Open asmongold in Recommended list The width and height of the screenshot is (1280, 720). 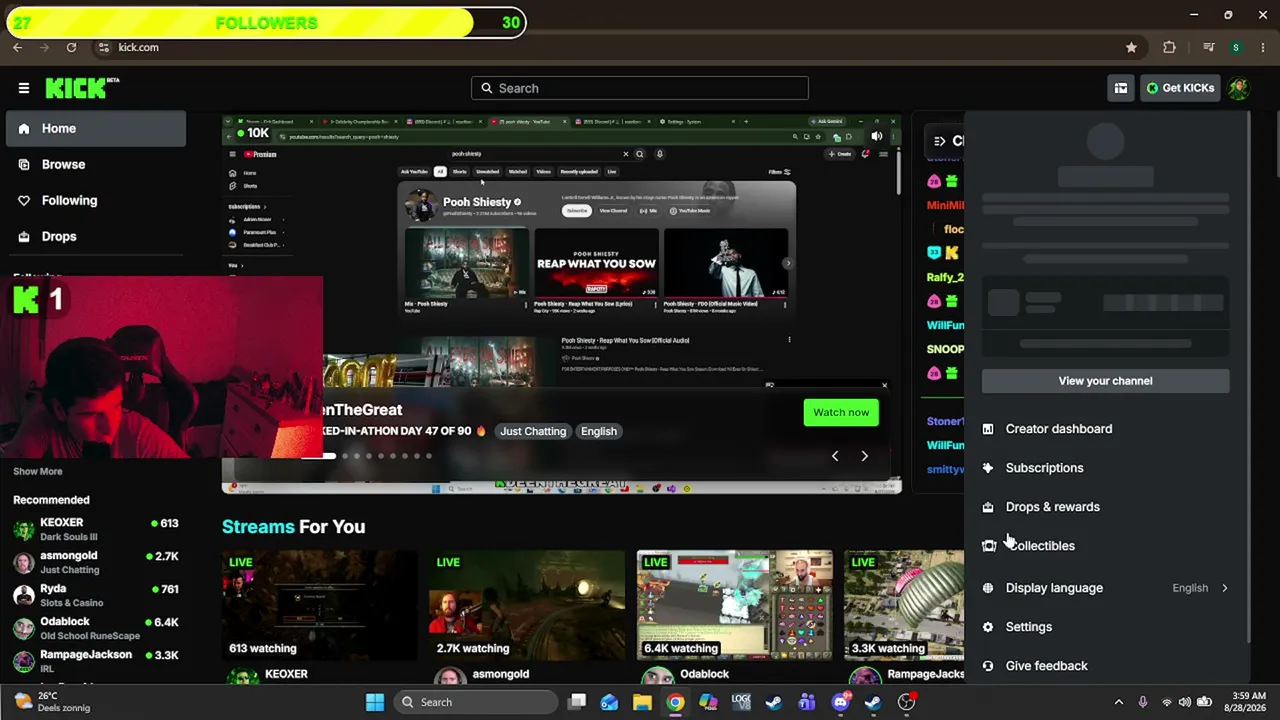(x=95, y=562)
